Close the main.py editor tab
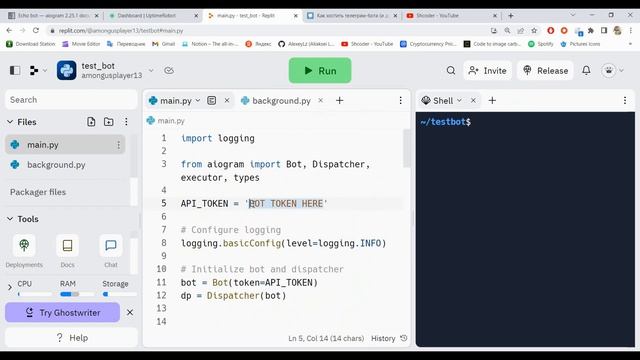 [x=227, y=100]
